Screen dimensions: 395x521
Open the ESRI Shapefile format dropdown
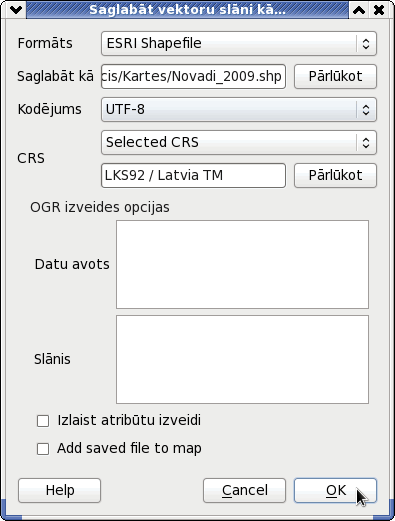tap(239, 44)
